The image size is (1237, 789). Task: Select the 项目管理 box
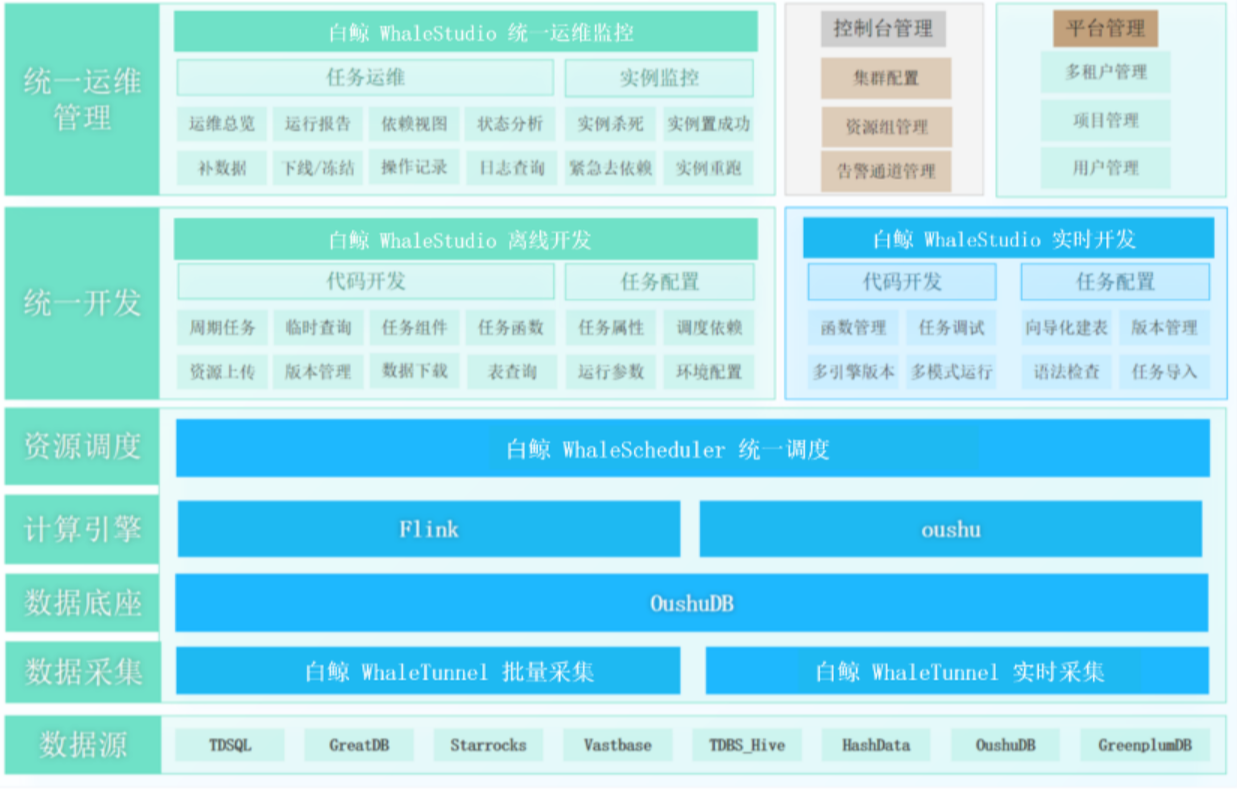1105,120
